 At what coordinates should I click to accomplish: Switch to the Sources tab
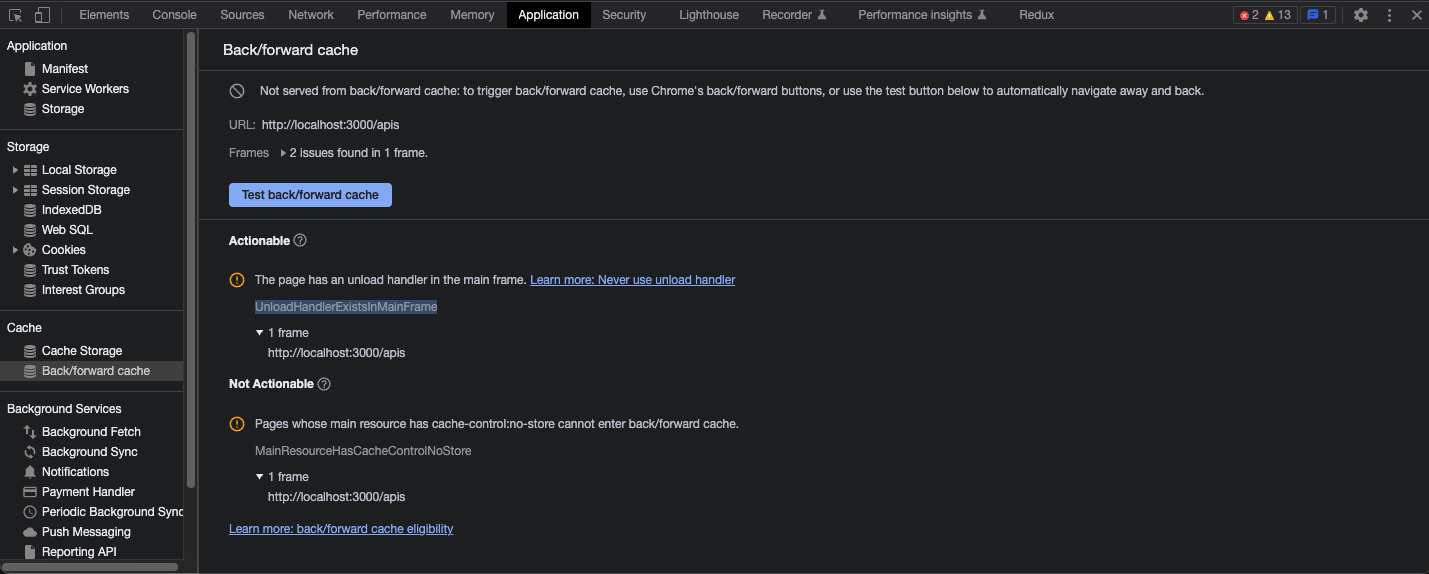(242, 15)
